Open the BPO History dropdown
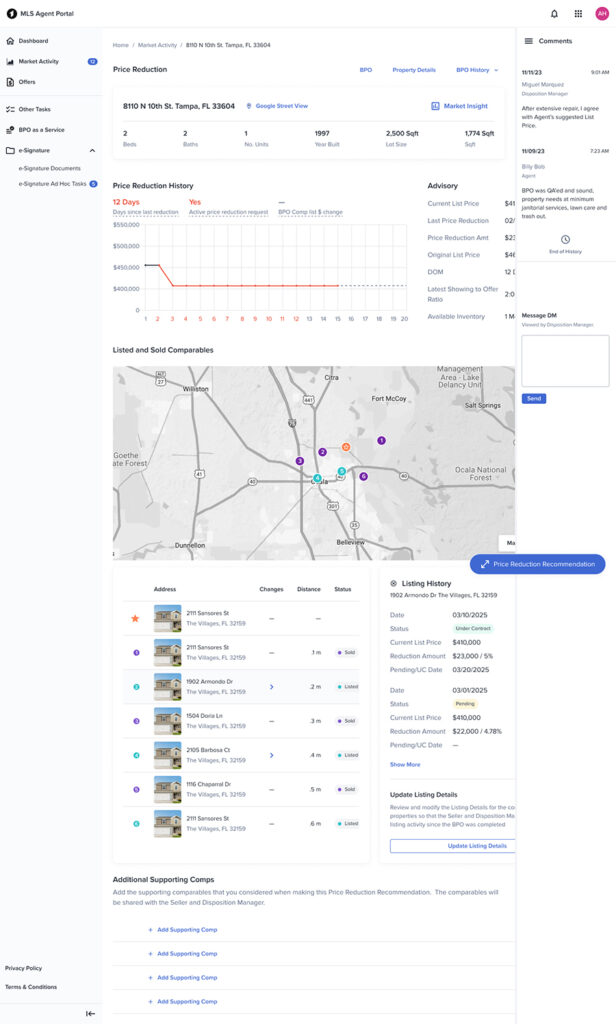The width and height of the screenshot is (616, 1024). click(x=477, y=70)
